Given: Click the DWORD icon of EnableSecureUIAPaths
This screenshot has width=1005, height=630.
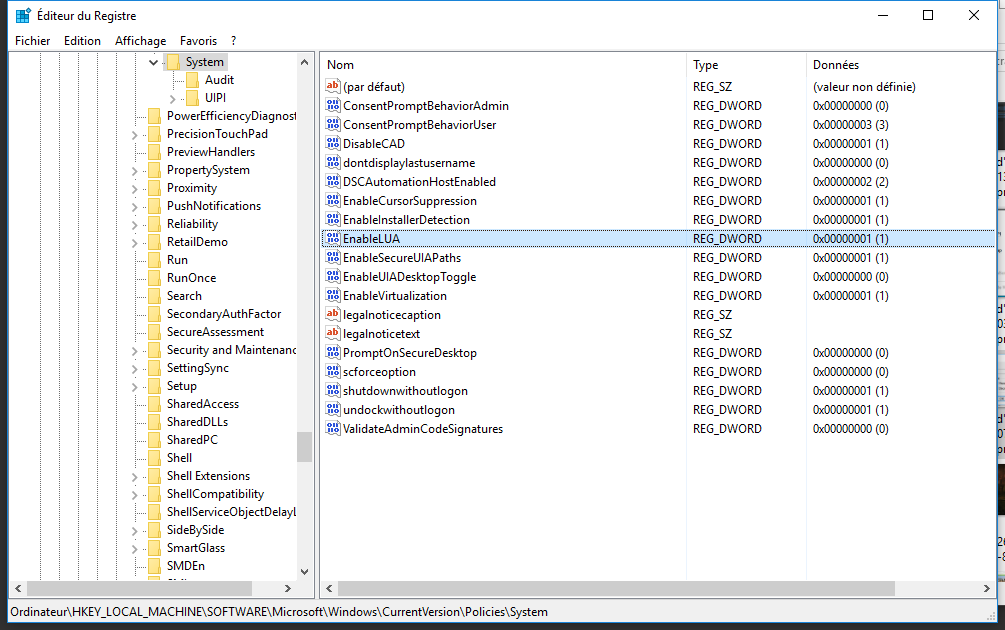Looking at the screenshot, I should (x=333, y=258).
